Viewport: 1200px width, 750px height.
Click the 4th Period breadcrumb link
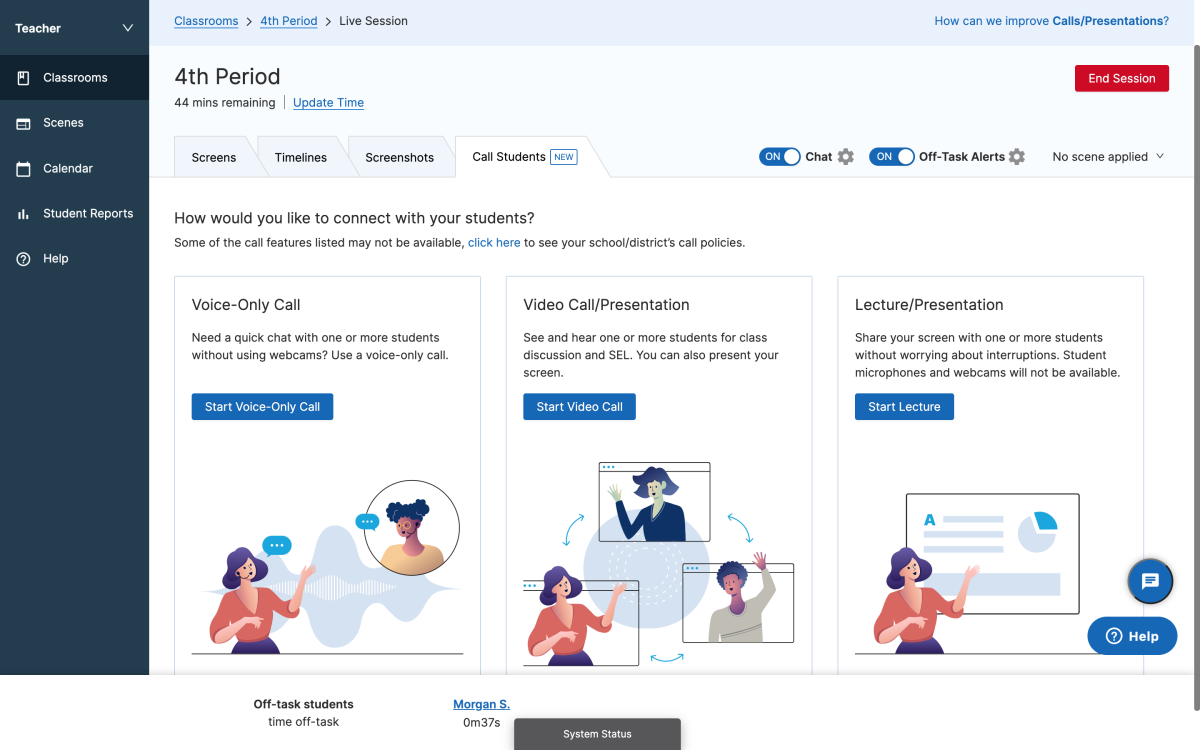[289, 21]
